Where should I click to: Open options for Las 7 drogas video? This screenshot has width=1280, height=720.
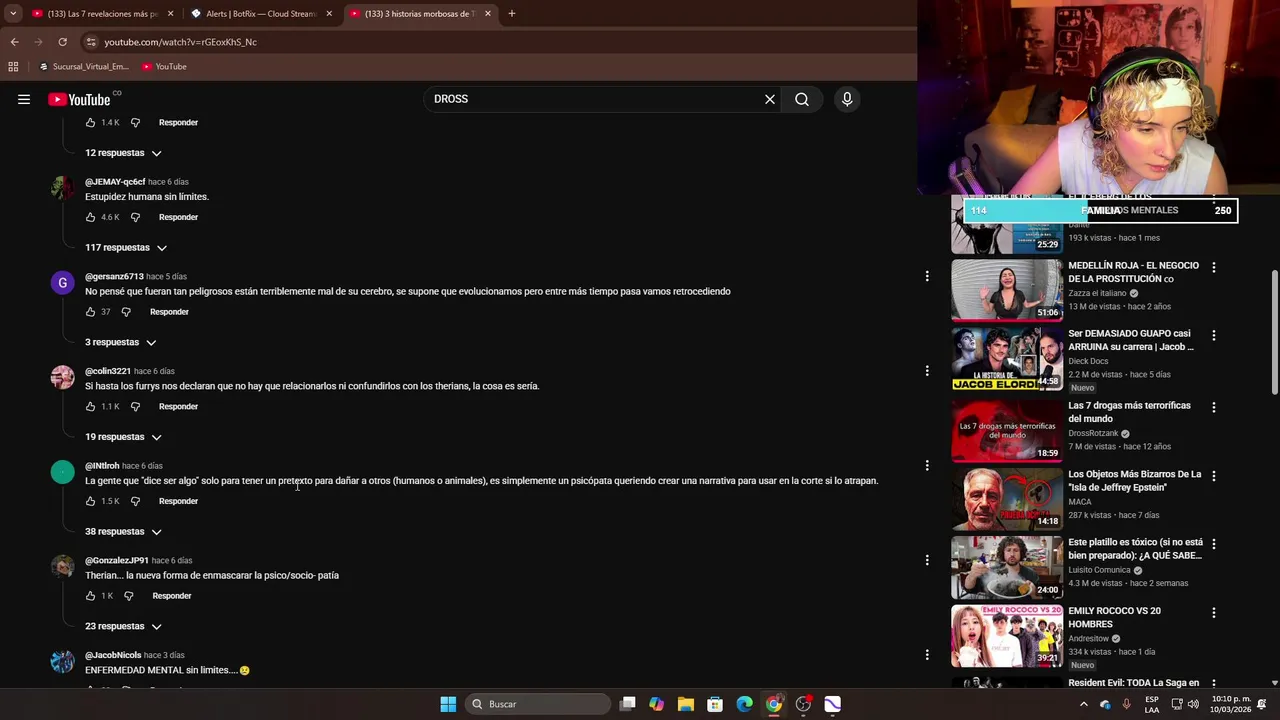[x=1214, y=407]
